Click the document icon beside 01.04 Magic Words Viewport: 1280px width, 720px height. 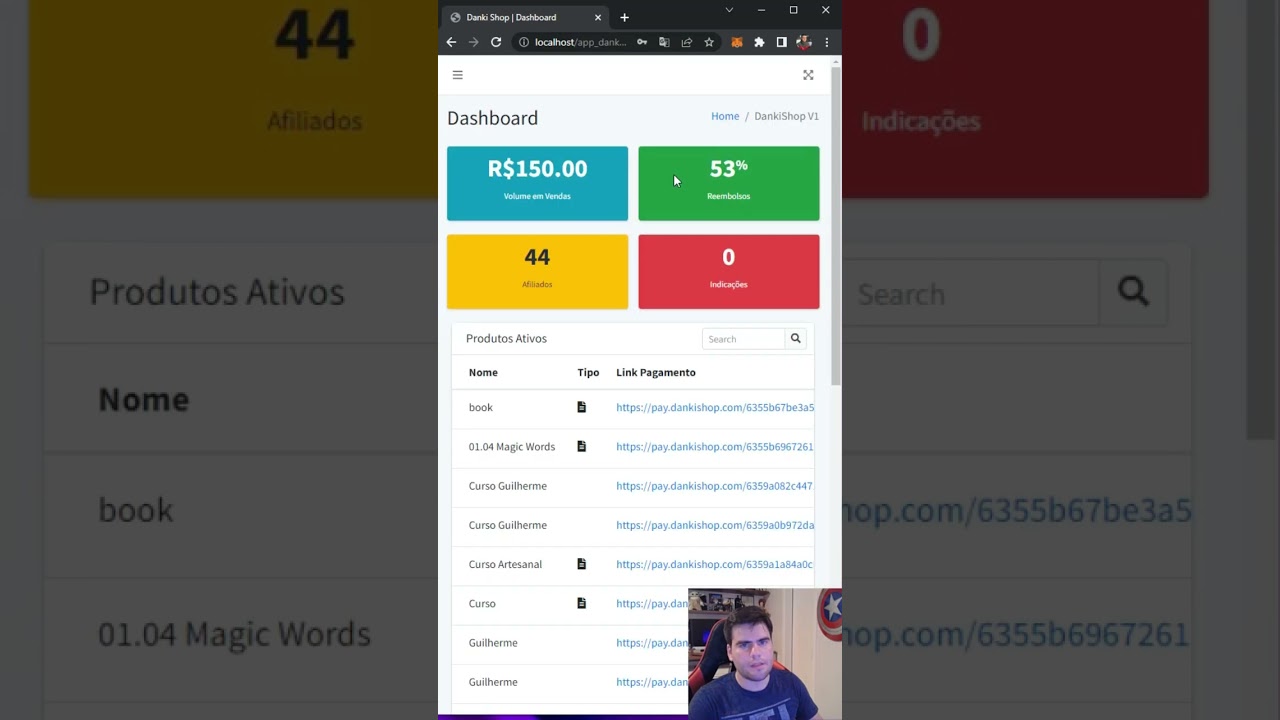(581, 446)
